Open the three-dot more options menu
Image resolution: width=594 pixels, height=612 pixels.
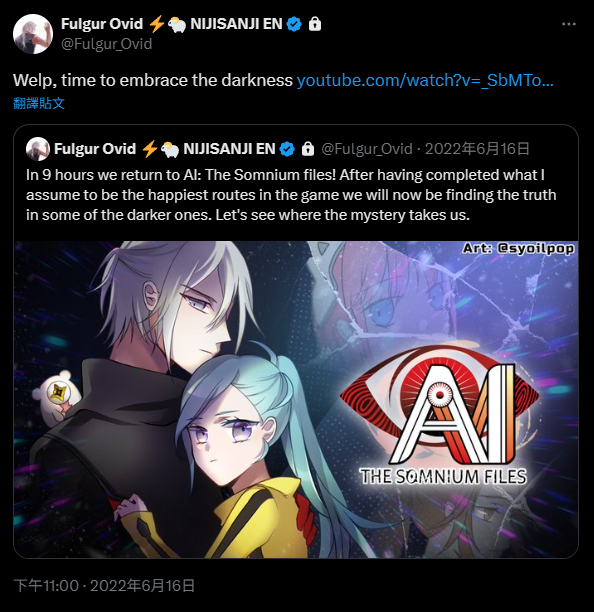click(569, 24)
